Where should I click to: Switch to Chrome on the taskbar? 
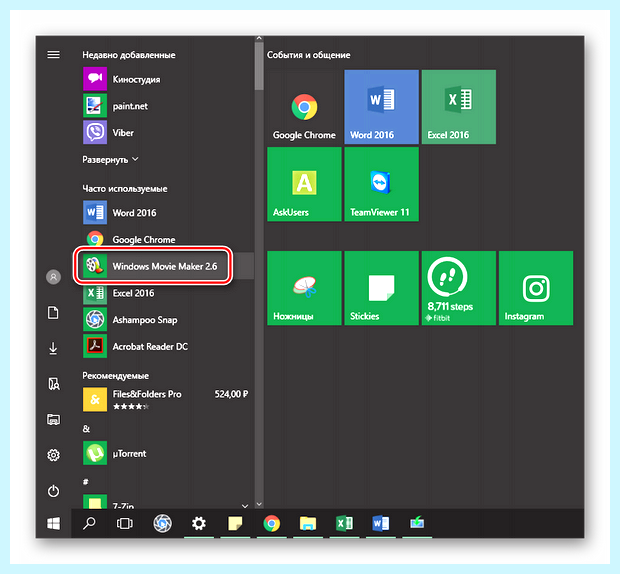click(x=272, y=523)
